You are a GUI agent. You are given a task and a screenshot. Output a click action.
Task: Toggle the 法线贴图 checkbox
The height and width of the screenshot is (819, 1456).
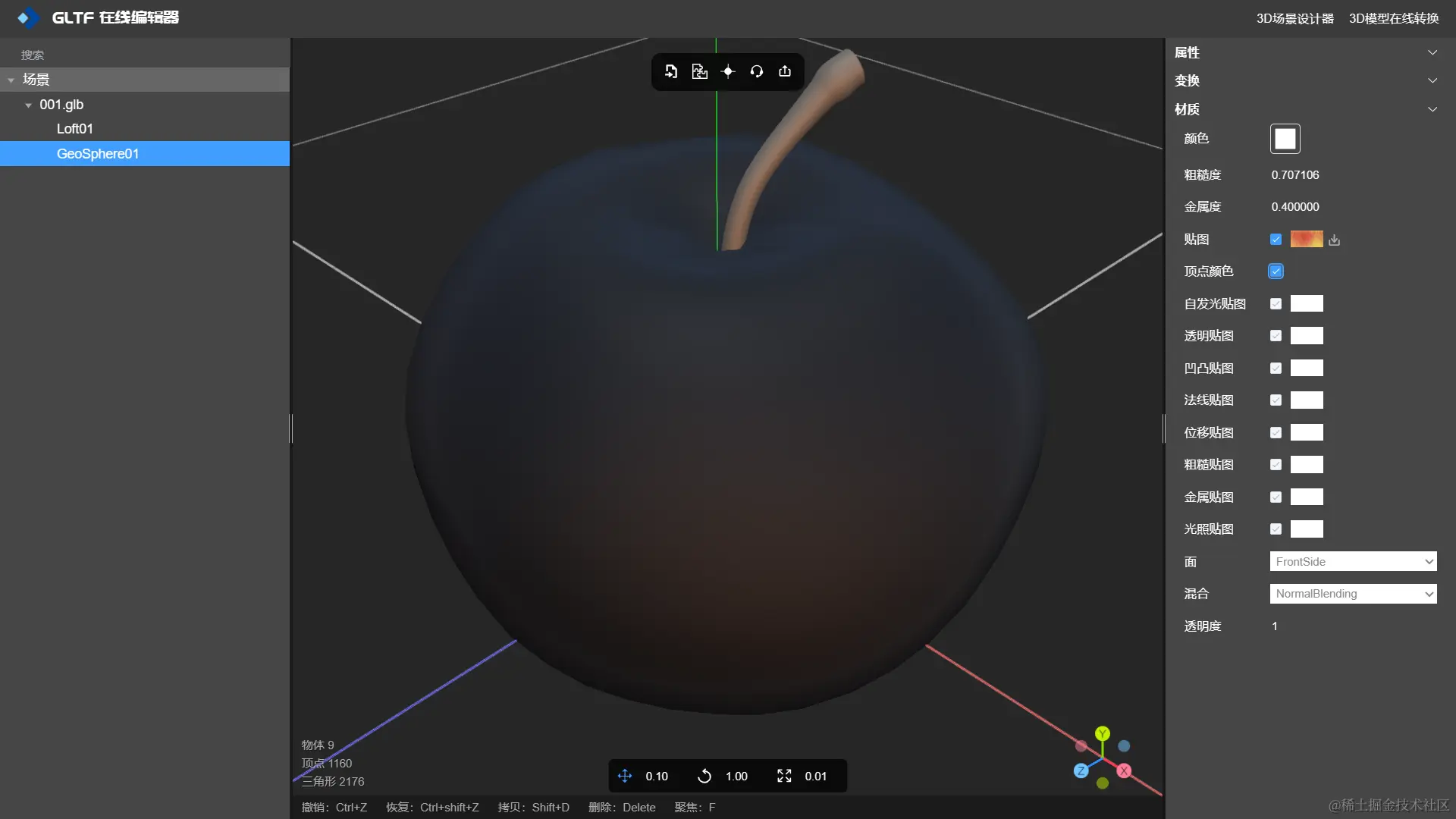(x=1276, y=400)
